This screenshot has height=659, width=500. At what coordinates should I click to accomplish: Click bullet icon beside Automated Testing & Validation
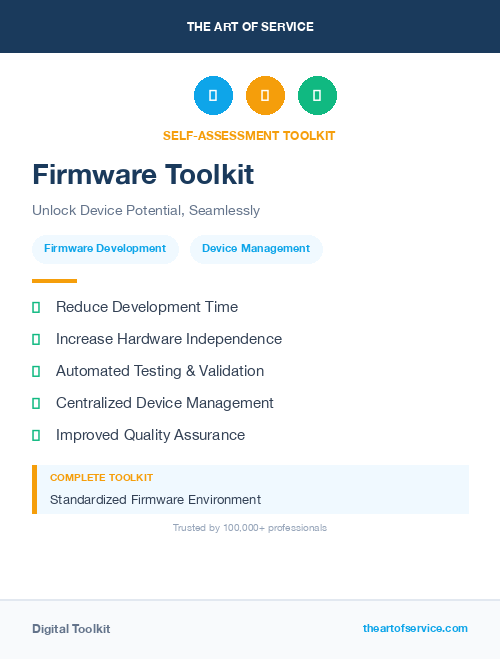(x=36, y=371)
